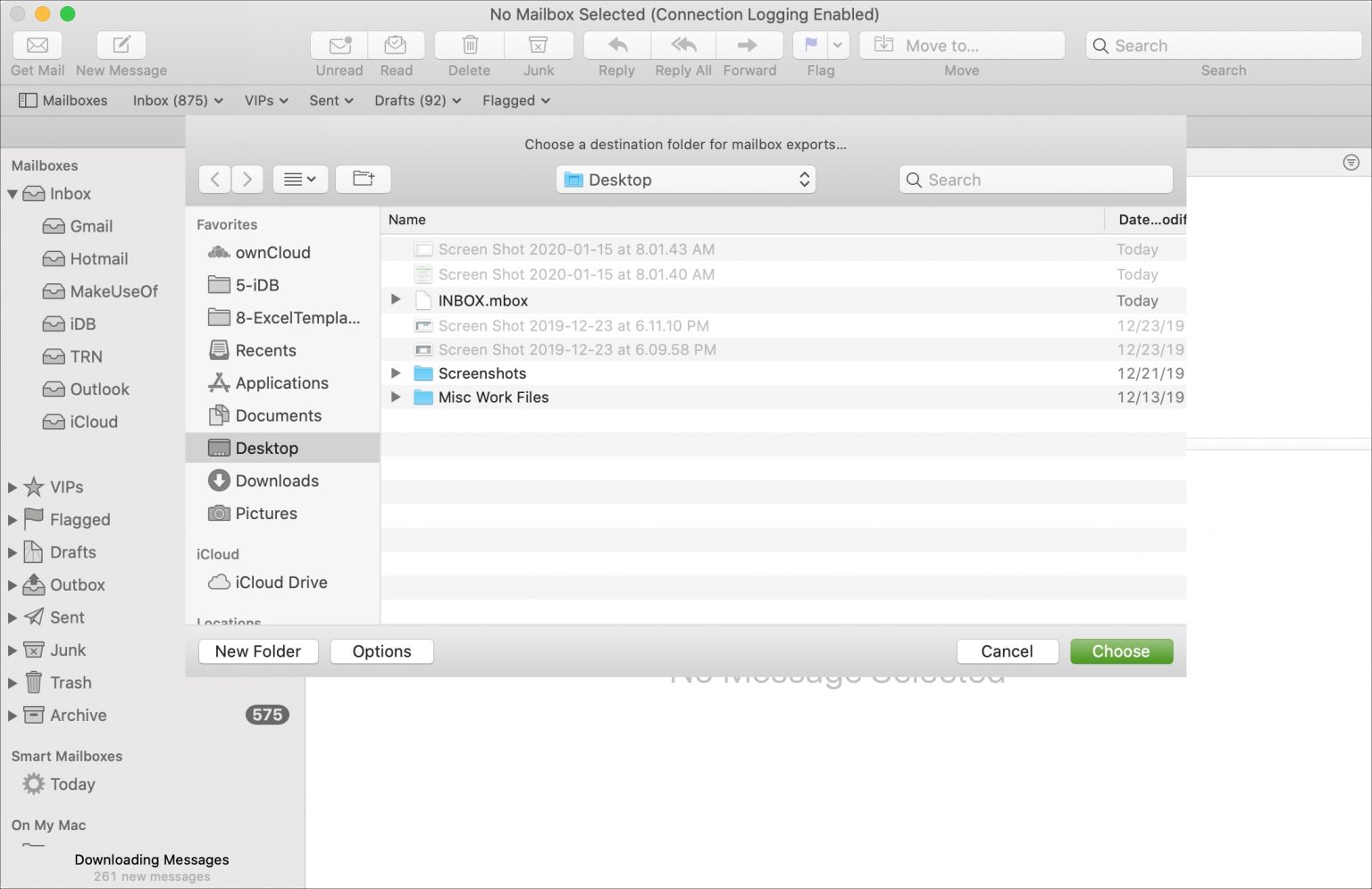Click the green Choose button

tap(1121, 651)
